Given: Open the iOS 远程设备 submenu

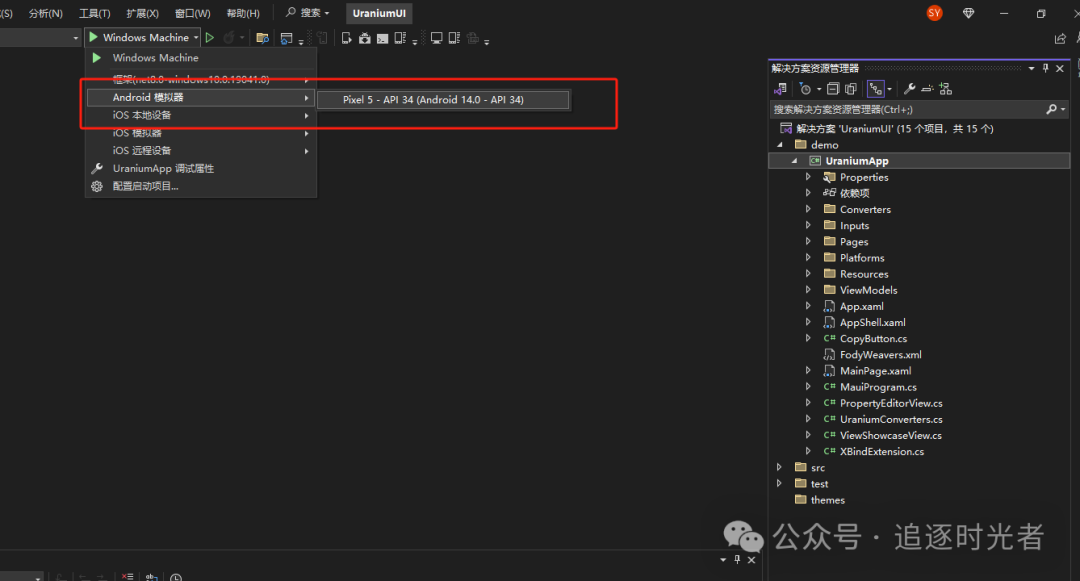Looking at the screenshot, I should coord(200,151).
